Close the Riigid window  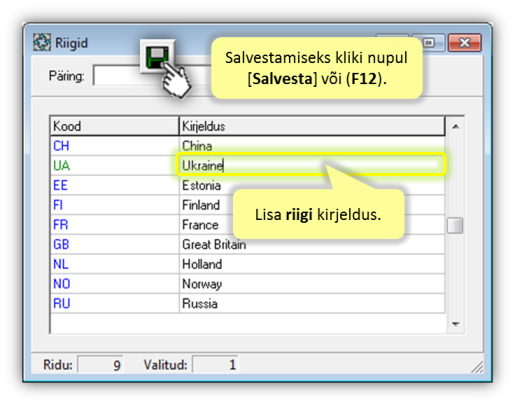point(465,43)
